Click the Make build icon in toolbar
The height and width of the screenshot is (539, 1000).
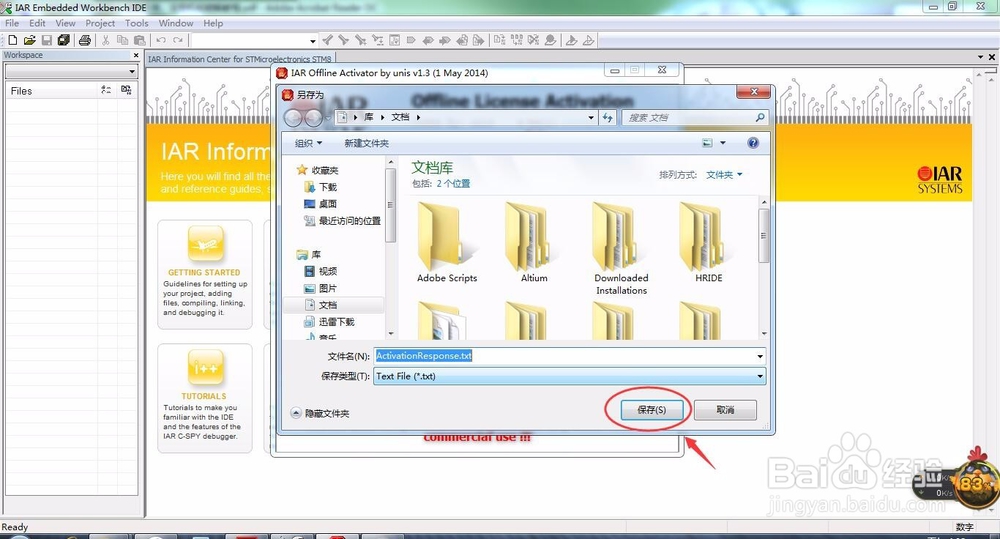tap(517, 40)
